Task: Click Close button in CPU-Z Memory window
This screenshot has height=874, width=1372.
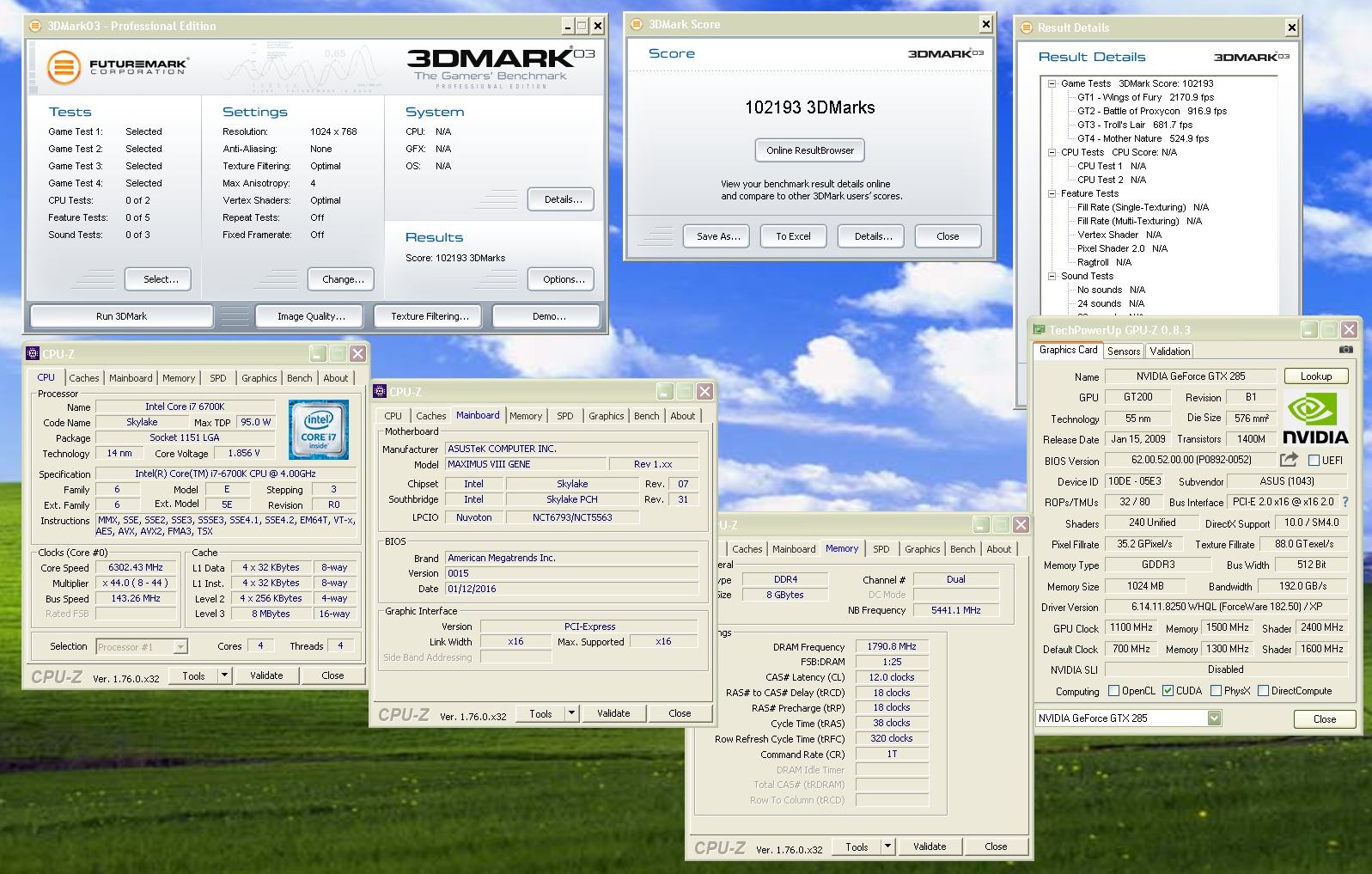Action: tap(996, 846)
